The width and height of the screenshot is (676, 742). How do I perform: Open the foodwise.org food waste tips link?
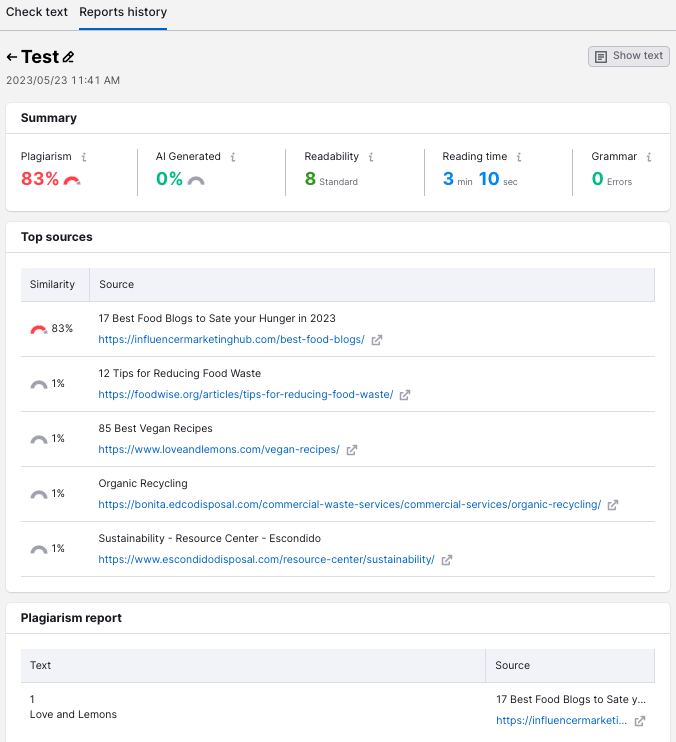(x=245, y=394)
